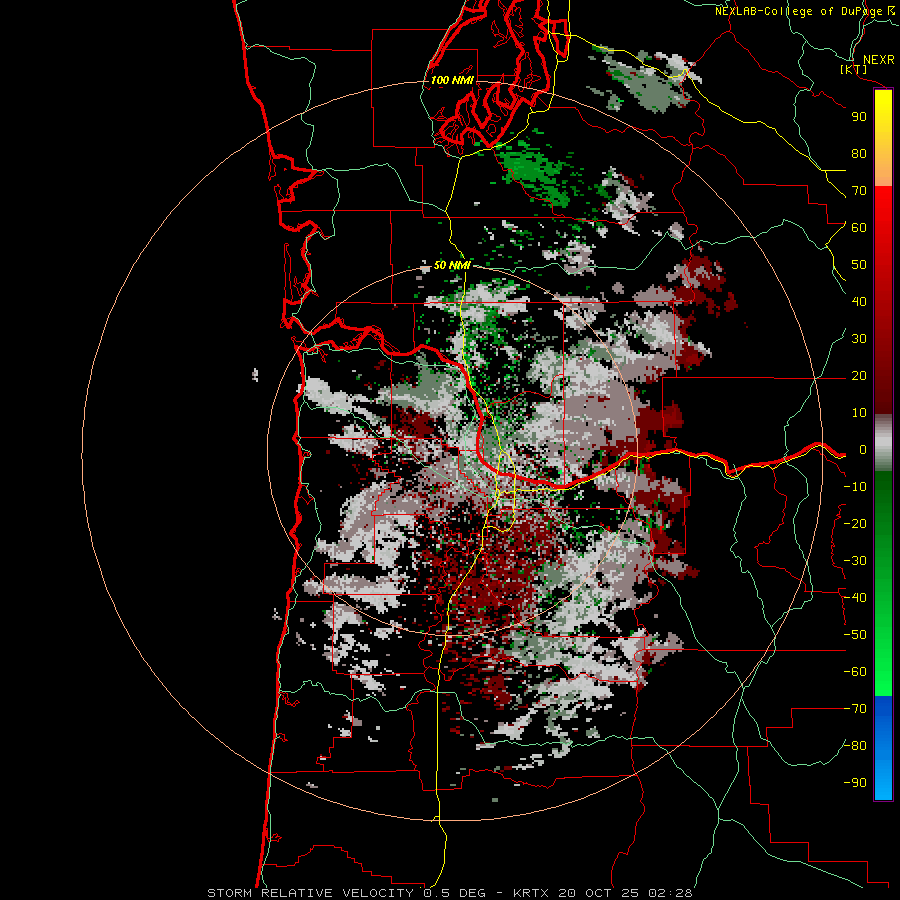Click the "-30" scale value
The height and width of the screenshot is (900, 900).
click(x=855, y=561)
